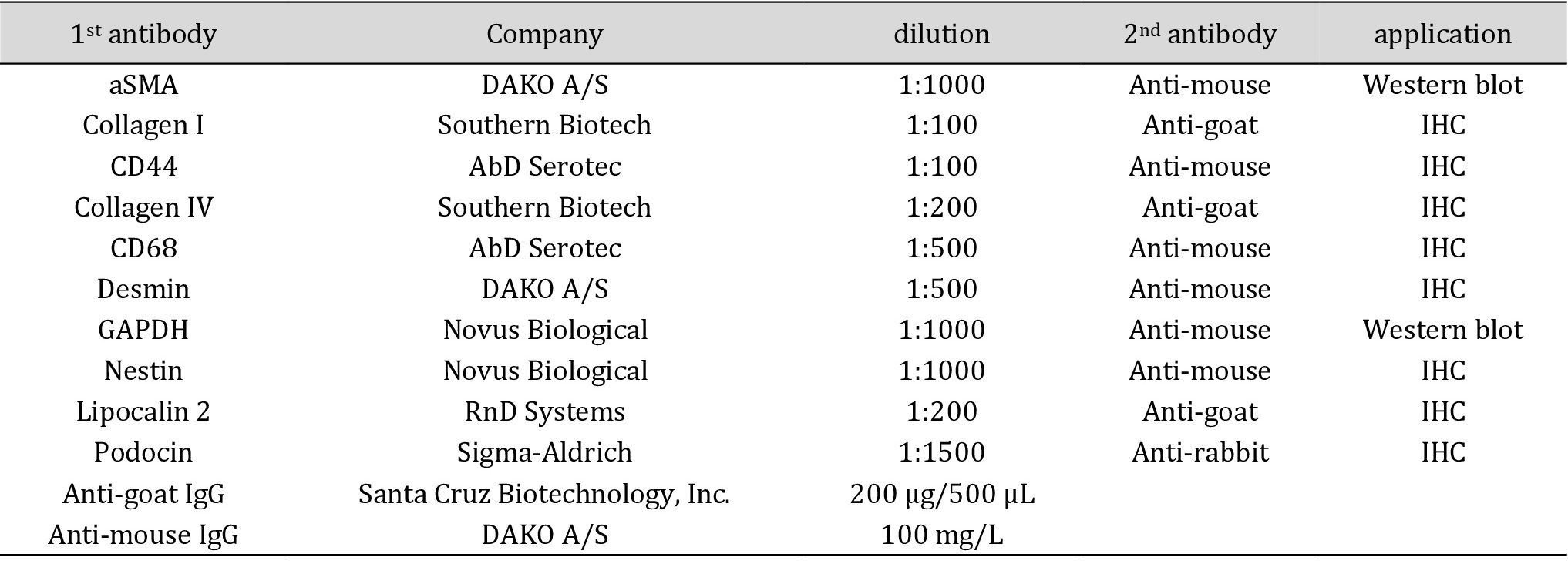Select the Collagen IV cell
Viewport: 1568px width, 564px height.
[x=143, y=207]
